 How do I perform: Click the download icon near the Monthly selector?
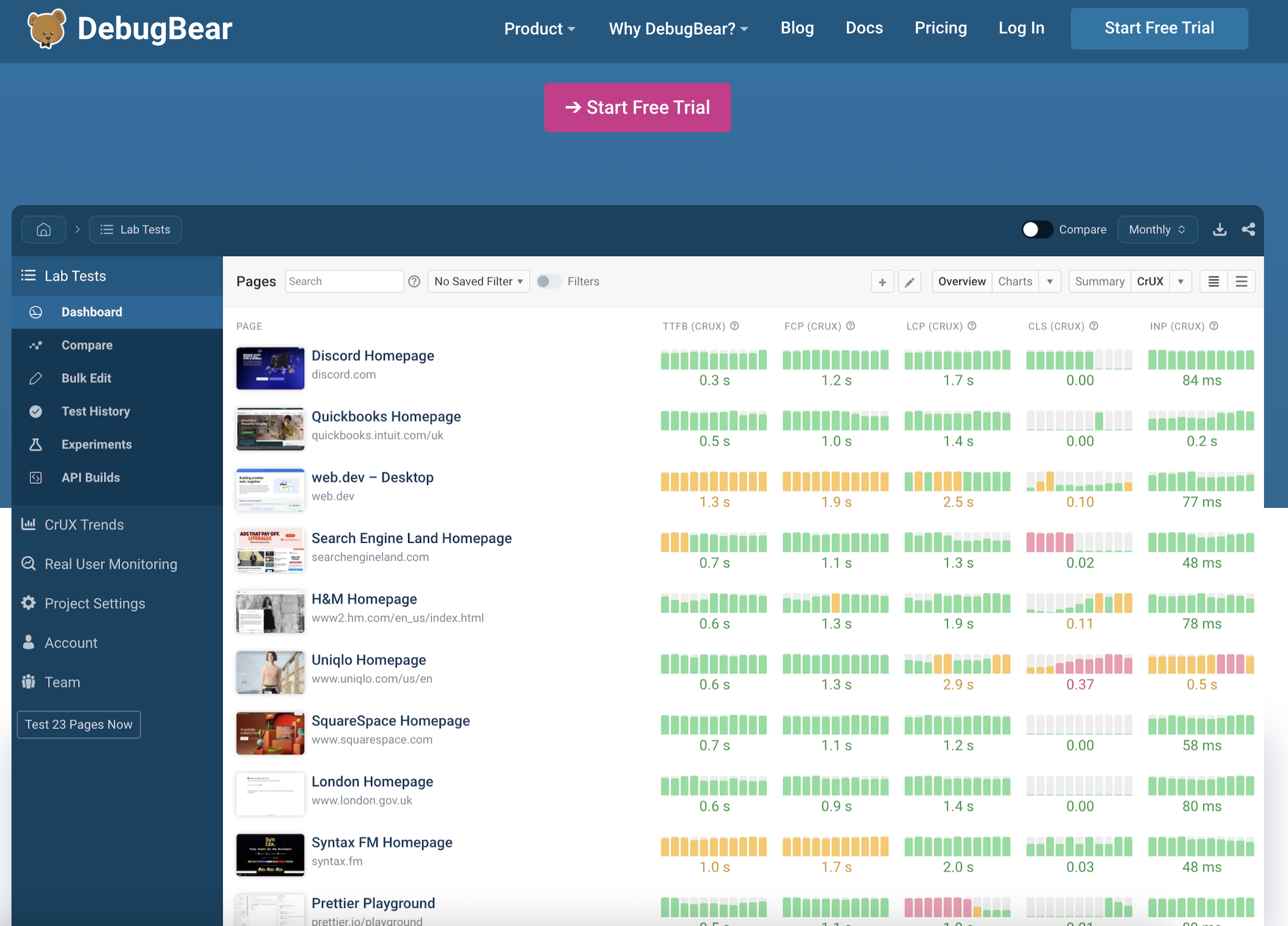pos(1219,230)
